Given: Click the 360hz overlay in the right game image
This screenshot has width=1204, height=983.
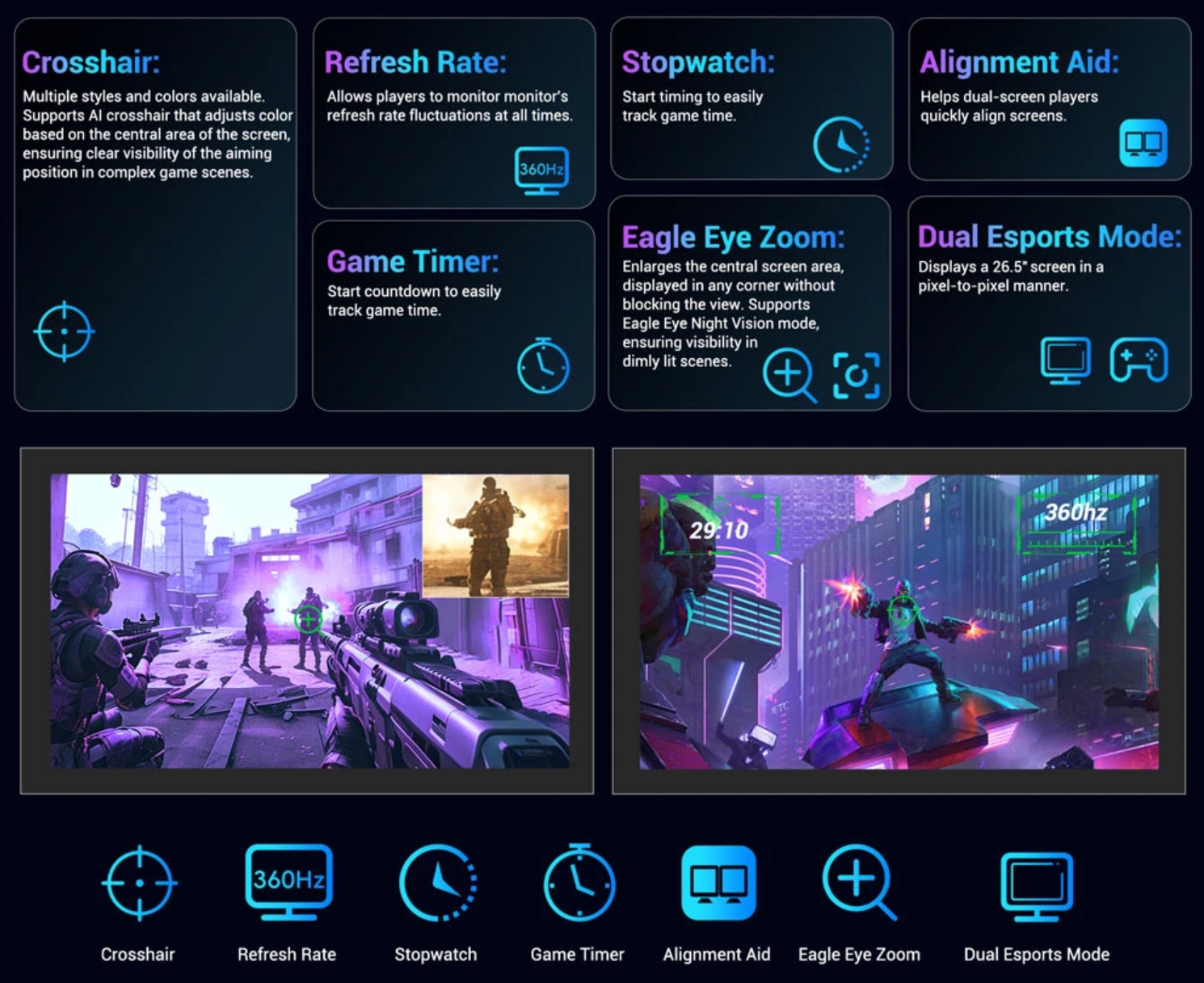Looking at the screenshot, I should click(1076, 513).
